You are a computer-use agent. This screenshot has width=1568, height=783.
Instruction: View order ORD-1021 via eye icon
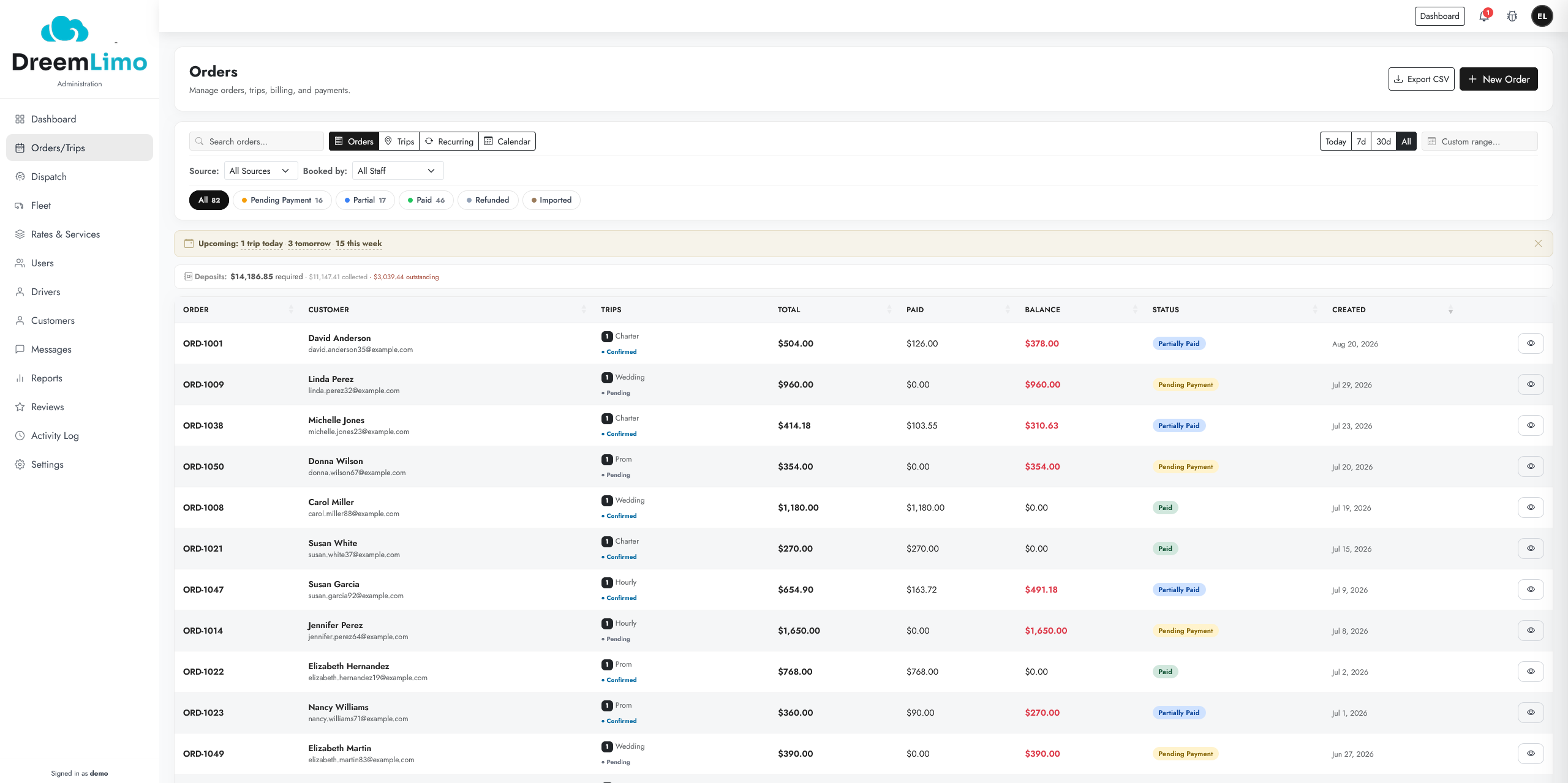coord(1531,549)
